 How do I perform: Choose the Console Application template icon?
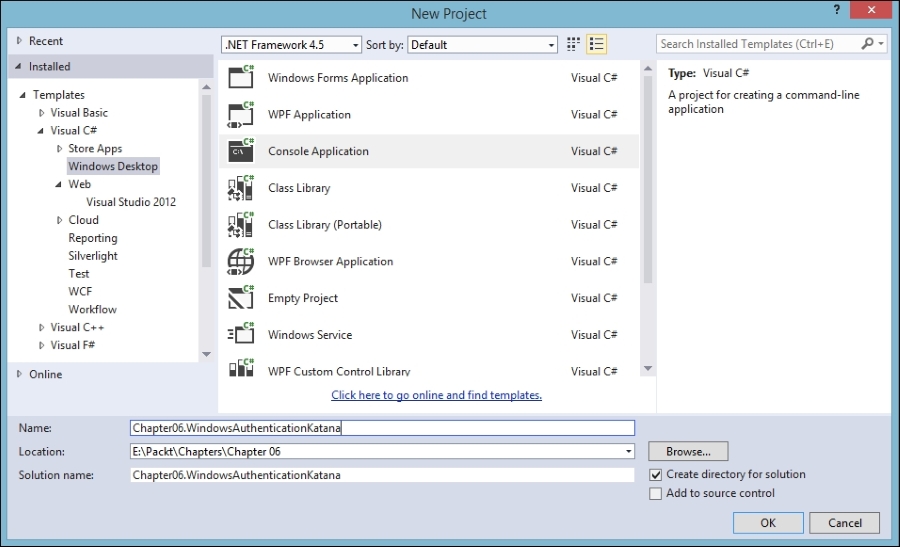click(x=241, y=151)
